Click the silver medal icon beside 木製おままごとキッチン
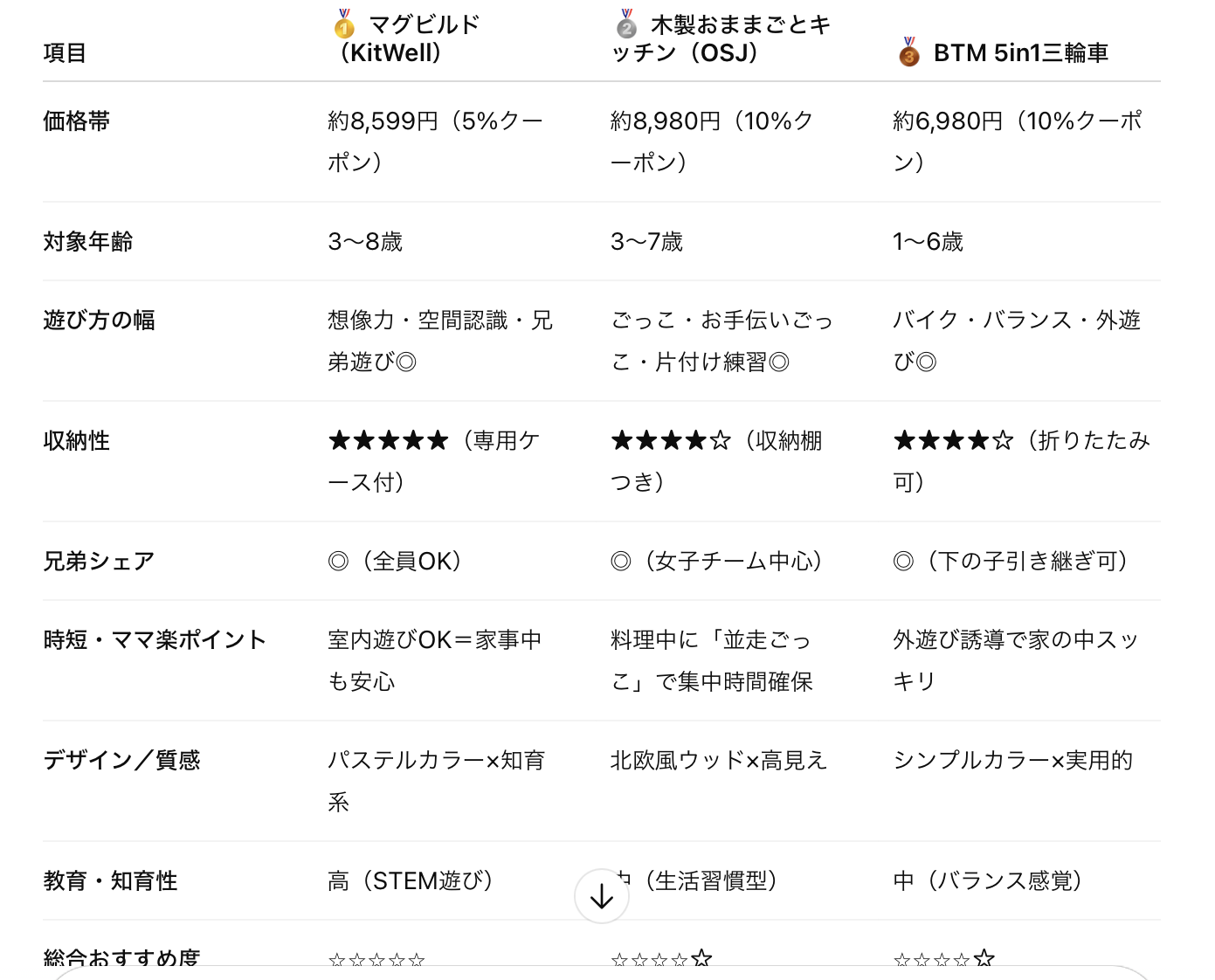This screenshot has height=980, width=1215. click(626, 24)
